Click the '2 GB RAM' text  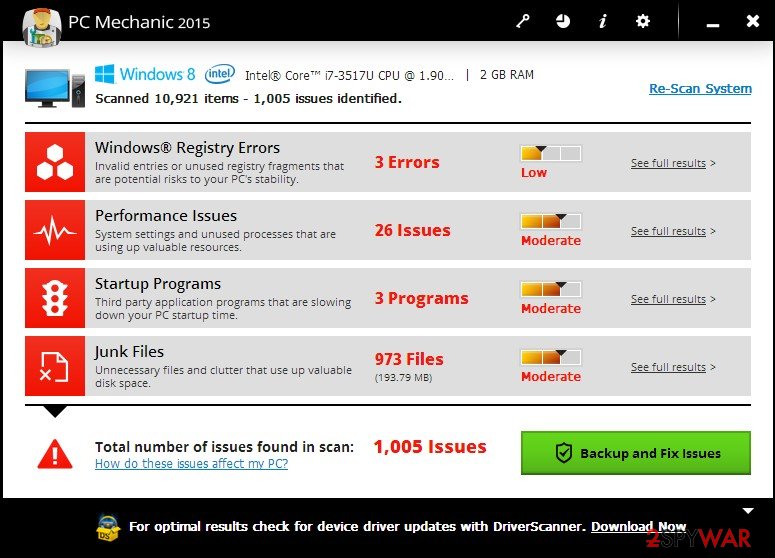[x=507, y=75]
